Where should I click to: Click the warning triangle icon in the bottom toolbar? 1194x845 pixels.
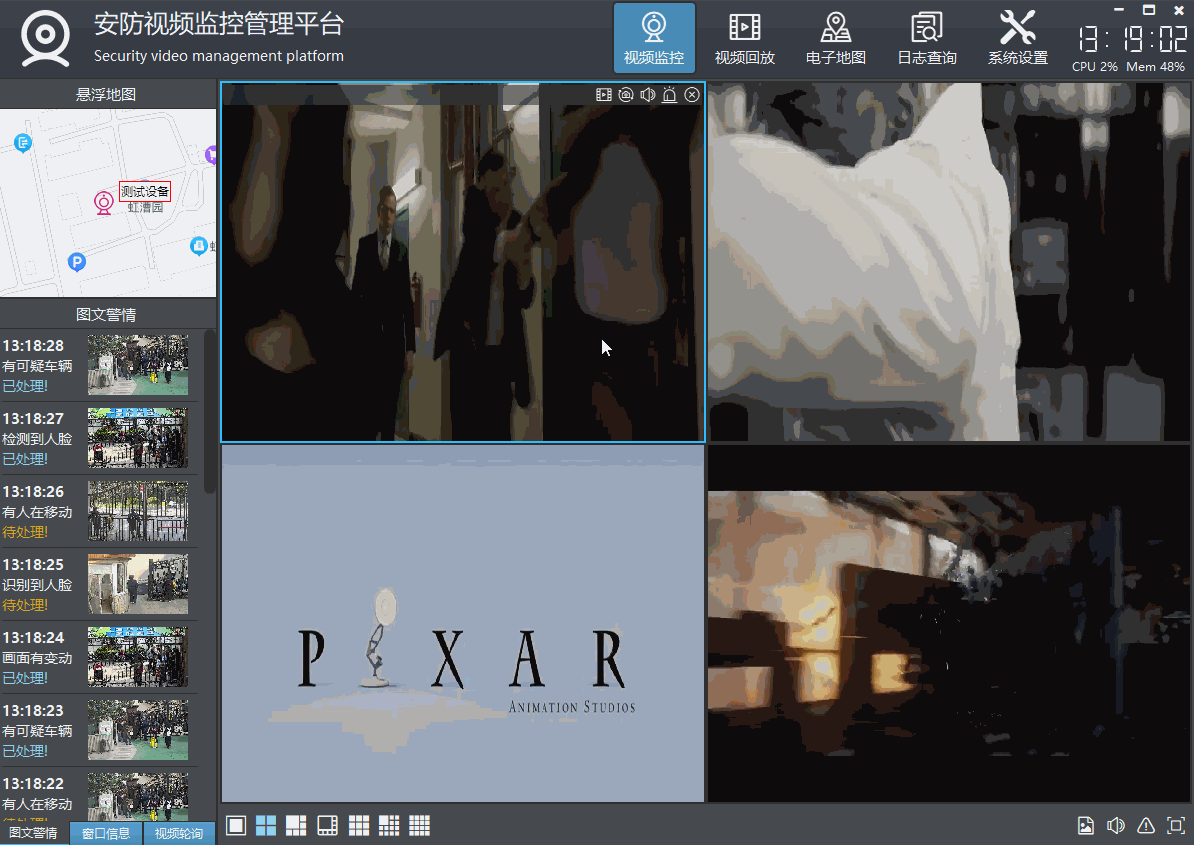[x=1146, y=826]
